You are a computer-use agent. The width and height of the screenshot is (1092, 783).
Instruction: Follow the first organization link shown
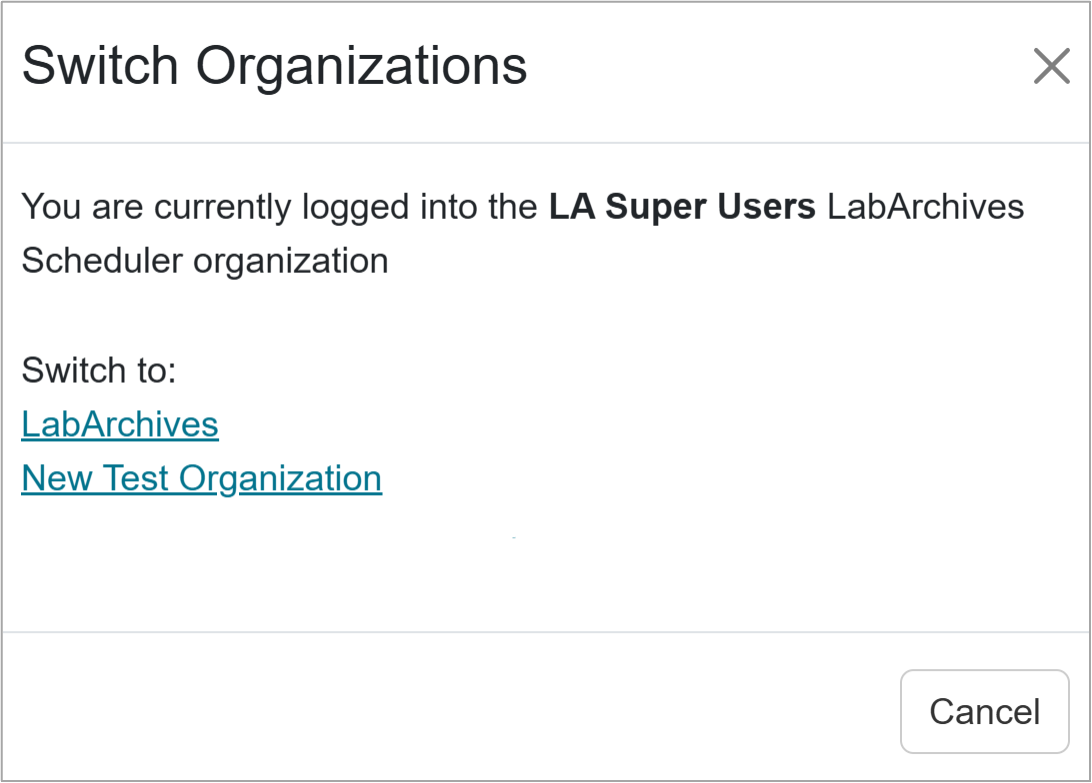[x=119, y=424]
